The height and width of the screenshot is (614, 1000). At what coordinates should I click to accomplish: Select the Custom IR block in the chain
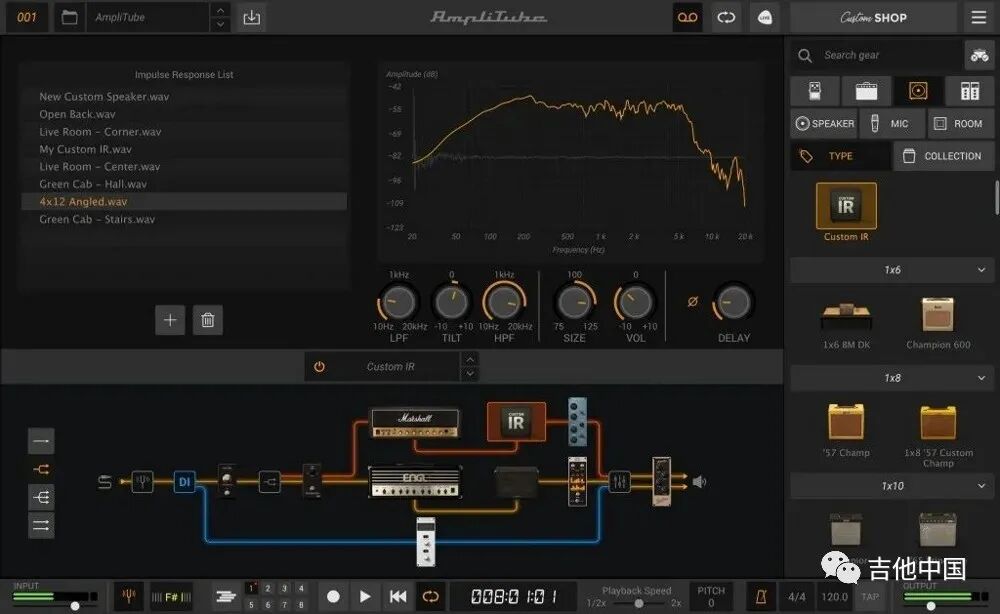(516, 421)
